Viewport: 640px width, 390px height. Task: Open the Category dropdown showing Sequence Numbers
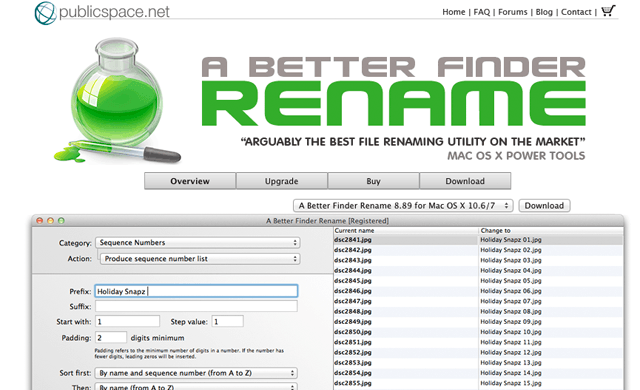(x=198, y=243)
